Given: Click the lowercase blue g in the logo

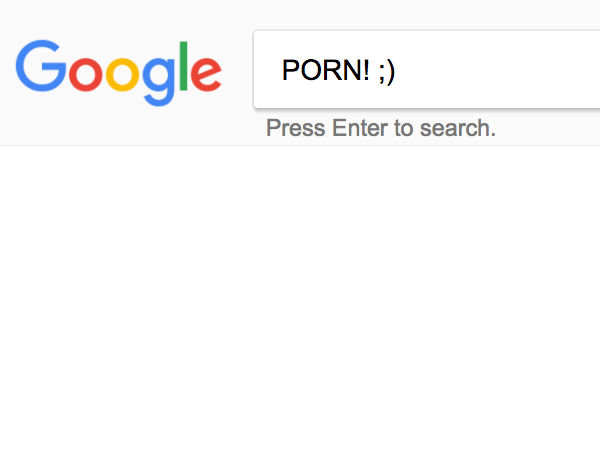Looking at the screenshot, I should point(159,82).
